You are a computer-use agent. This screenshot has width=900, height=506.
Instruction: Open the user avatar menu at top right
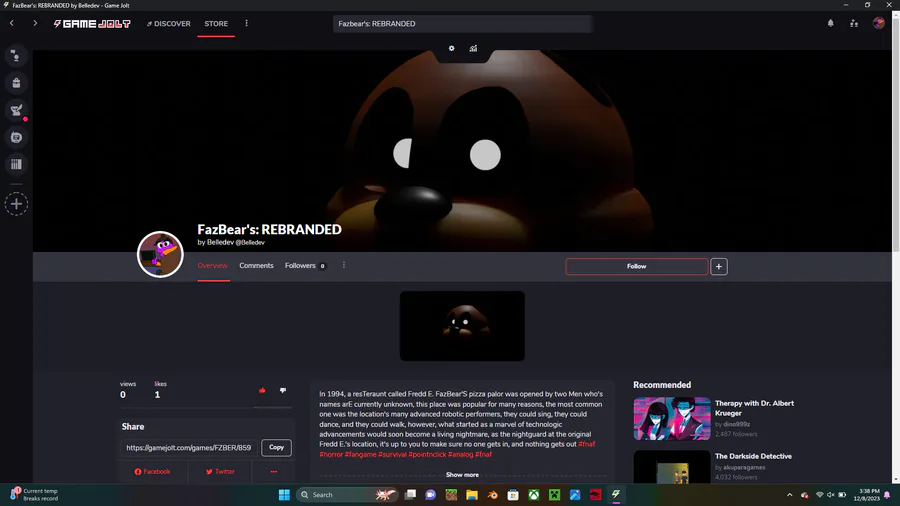point(879,23)
